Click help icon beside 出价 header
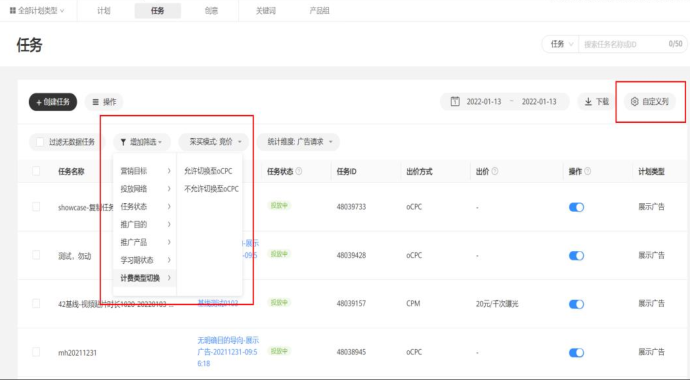The height and width of the screenshot is (380, 690). click(x=495, y=171)
